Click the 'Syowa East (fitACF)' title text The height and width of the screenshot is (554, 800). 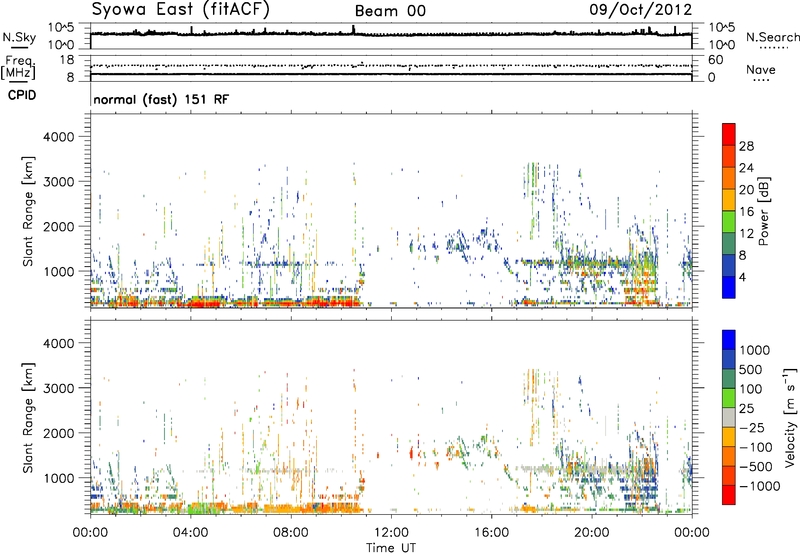point(180,9)
